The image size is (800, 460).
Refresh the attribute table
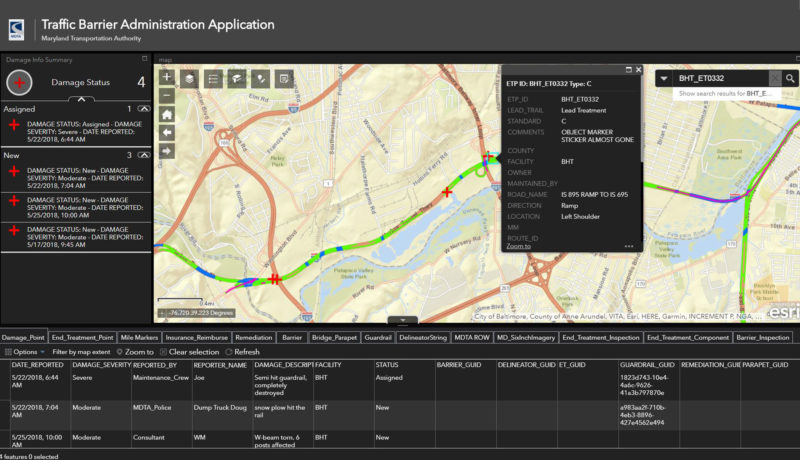[243, 352]
